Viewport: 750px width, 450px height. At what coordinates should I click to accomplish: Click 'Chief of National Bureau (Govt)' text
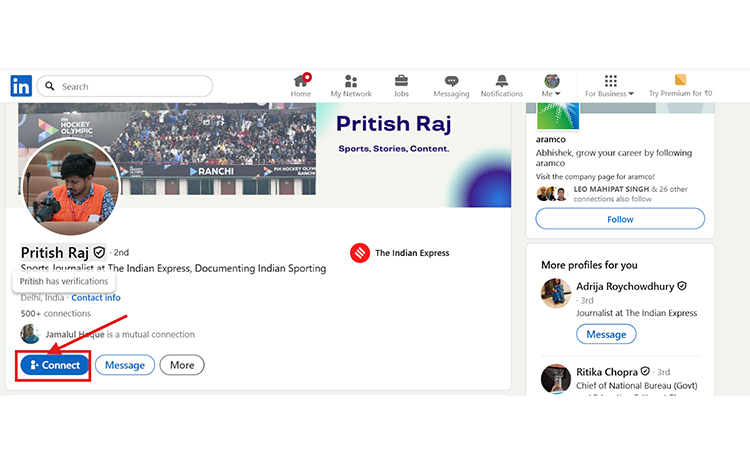click(x=637, y=385)
